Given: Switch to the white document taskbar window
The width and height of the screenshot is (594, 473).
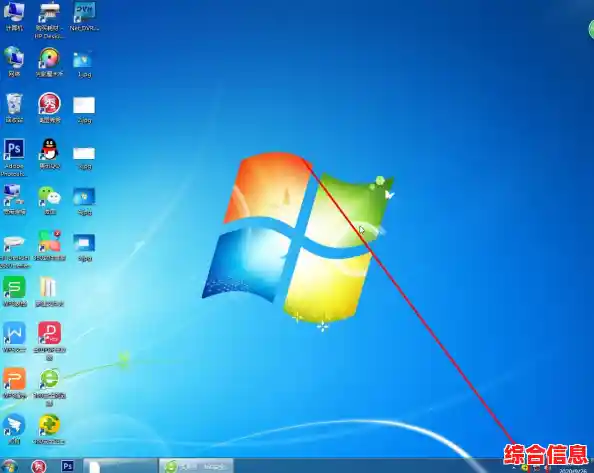Looking at the screenshot, I should [x=120, y=466].
